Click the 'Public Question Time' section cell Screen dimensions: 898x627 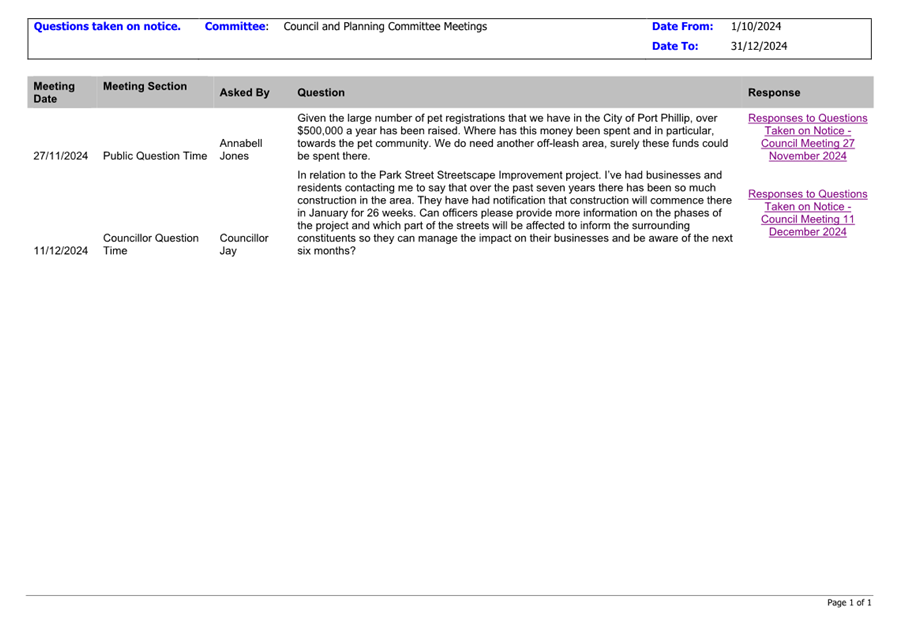pyautogui.click(x=155, y=156)
